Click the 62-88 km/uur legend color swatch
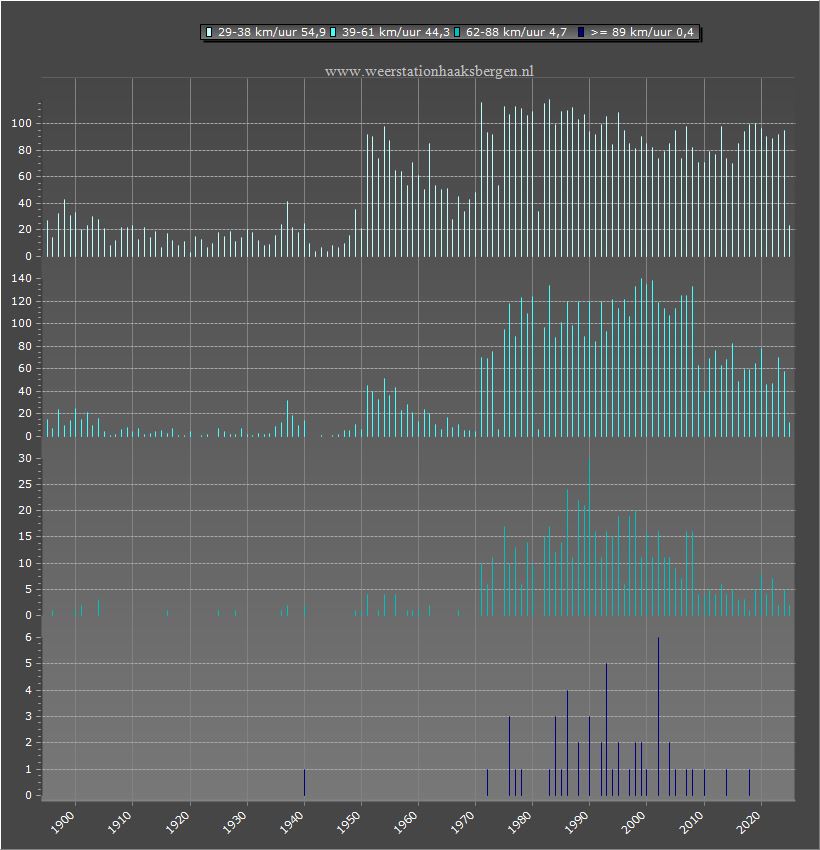The image size is (820, 850). 457,33
